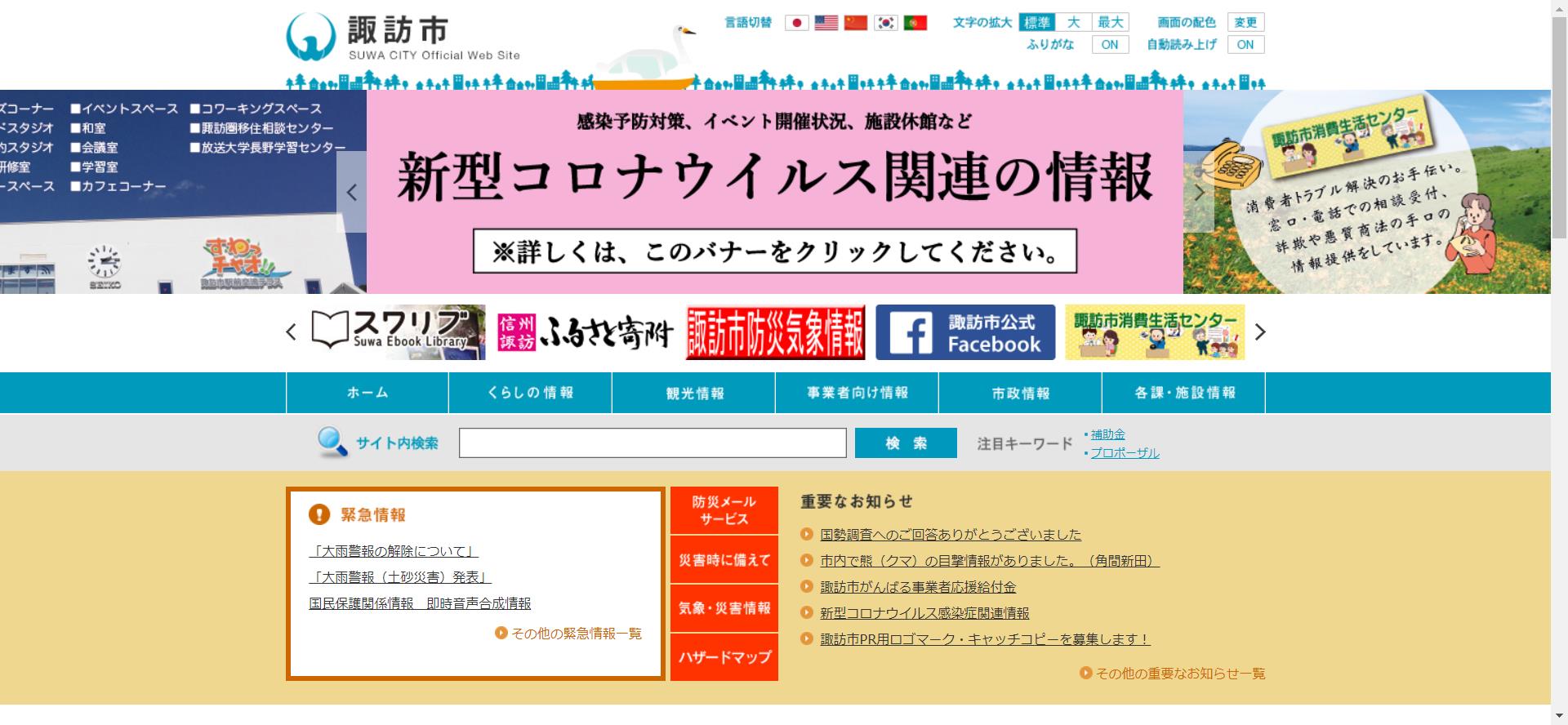Open yellow 諏訪市消費生活センター small banner
Viewport: 1568px width, 725px height.
pos(1155,332)
